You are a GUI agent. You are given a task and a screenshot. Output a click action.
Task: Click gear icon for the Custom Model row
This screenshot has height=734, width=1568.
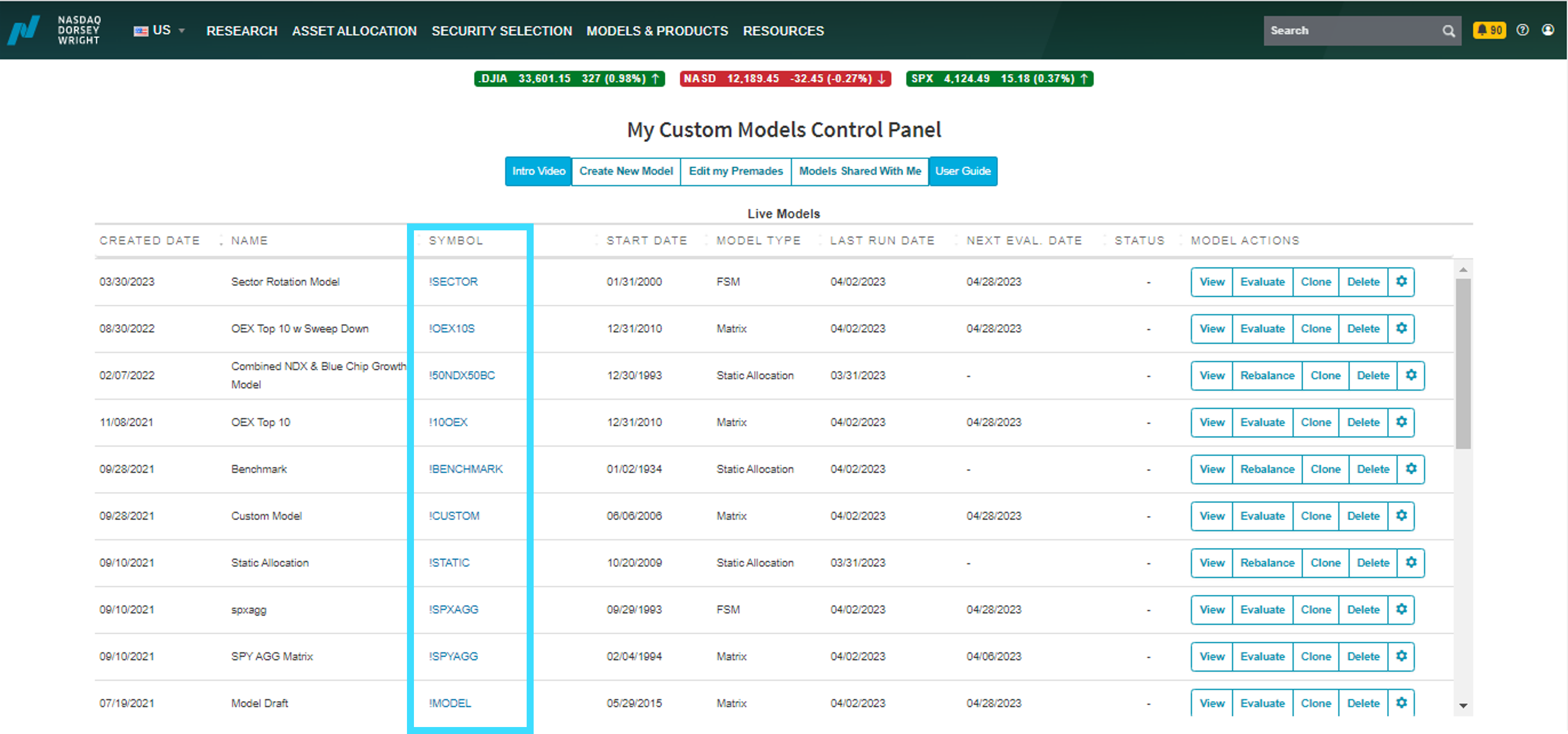1400,516
